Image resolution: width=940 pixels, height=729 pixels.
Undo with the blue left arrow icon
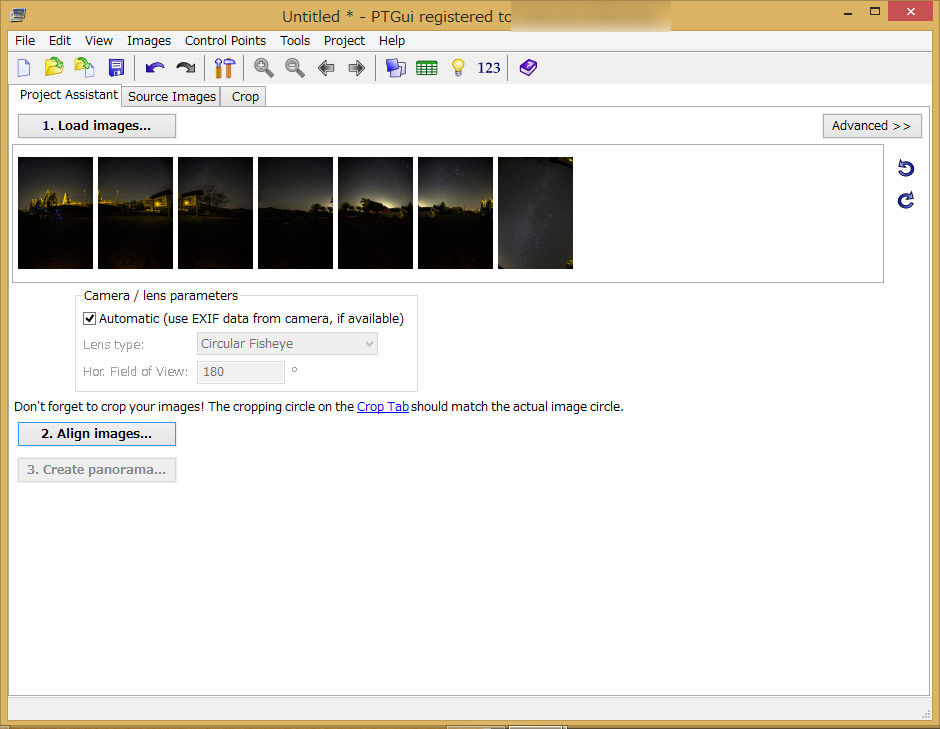pyautogui.click(x=155, y=68)
